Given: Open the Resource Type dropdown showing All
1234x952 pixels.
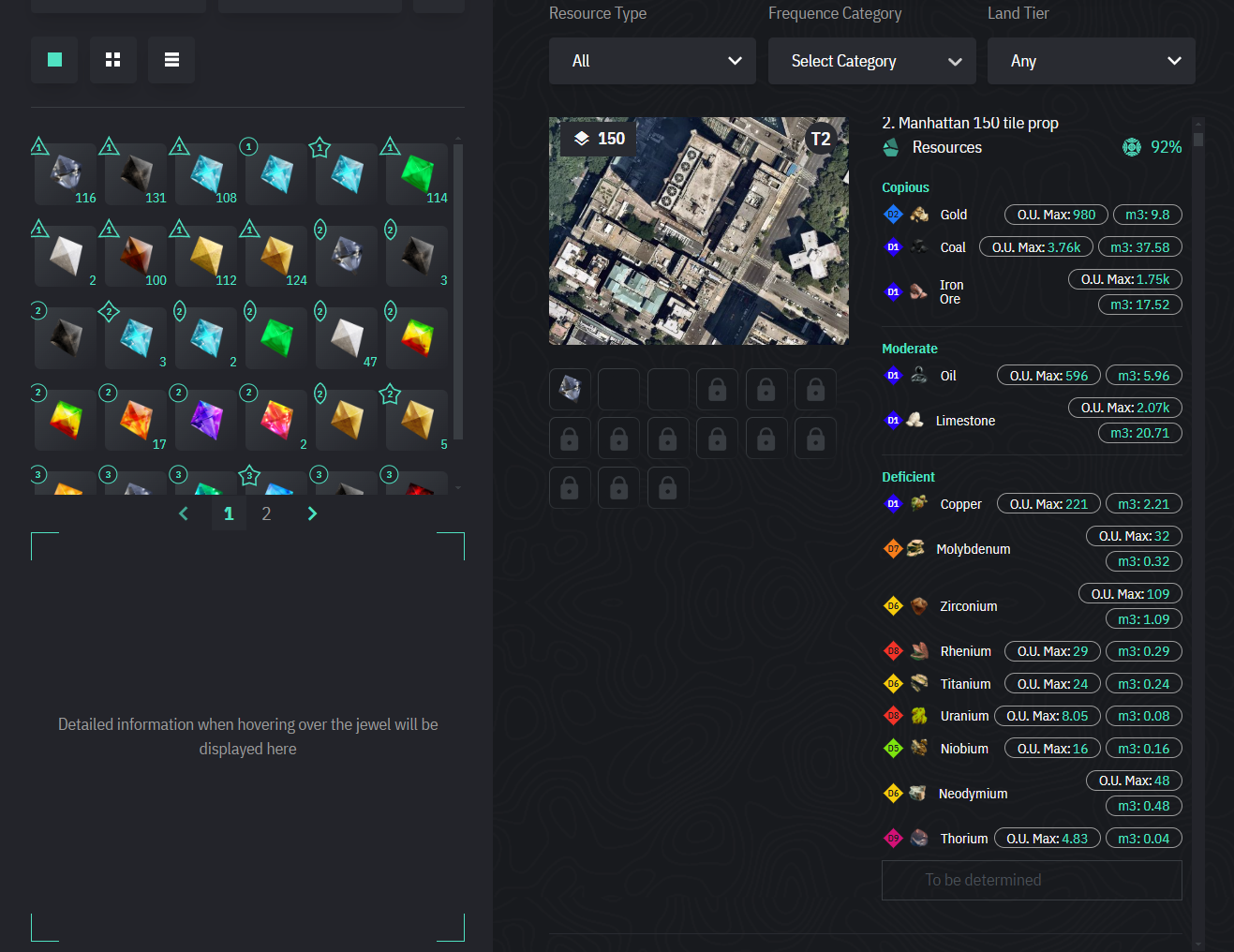Looking at the screenshot, I should pos(652,61).
